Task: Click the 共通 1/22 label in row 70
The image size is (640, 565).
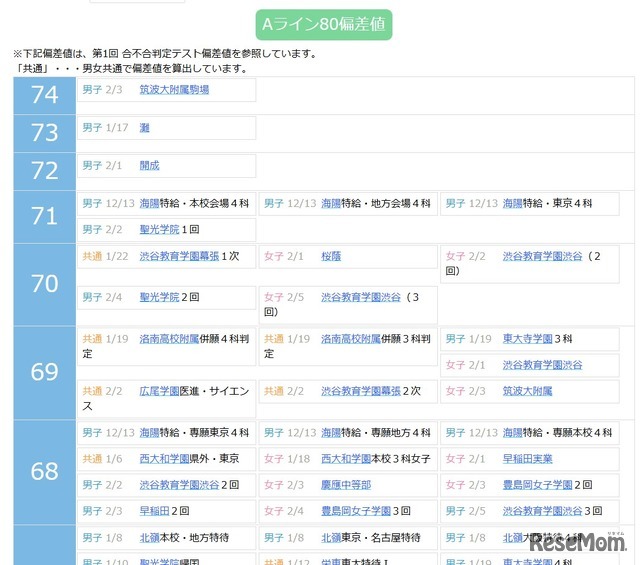Action: (x=105, y=256)
